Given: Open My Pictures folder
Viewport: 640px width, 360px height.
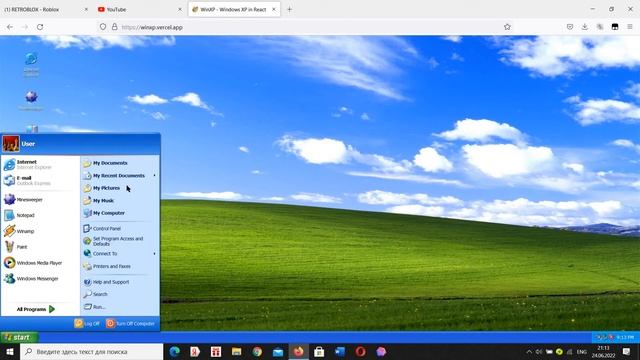Looking at the screenshot, I should coord(120,188).
